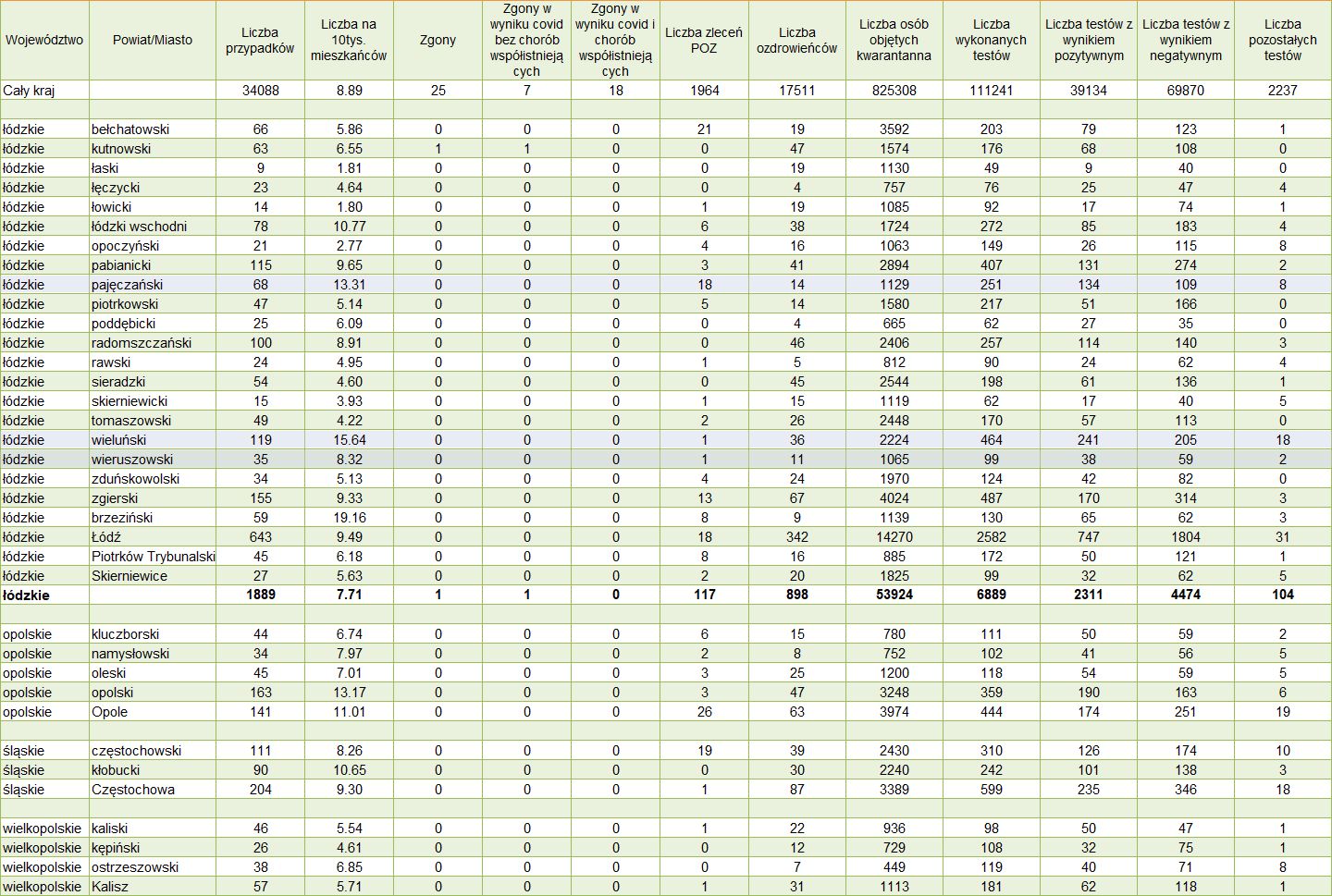Click the 'zduńskowolski' cell
The image size is (1332, 896).
coord(153,479)
